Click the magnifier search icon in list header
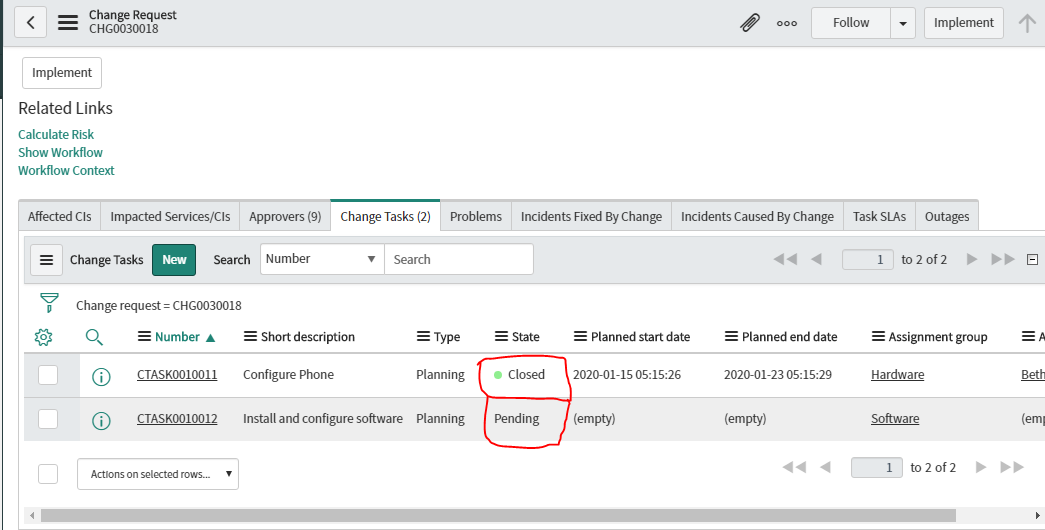The image size is (1045, 530). click(x=94, y=337)
